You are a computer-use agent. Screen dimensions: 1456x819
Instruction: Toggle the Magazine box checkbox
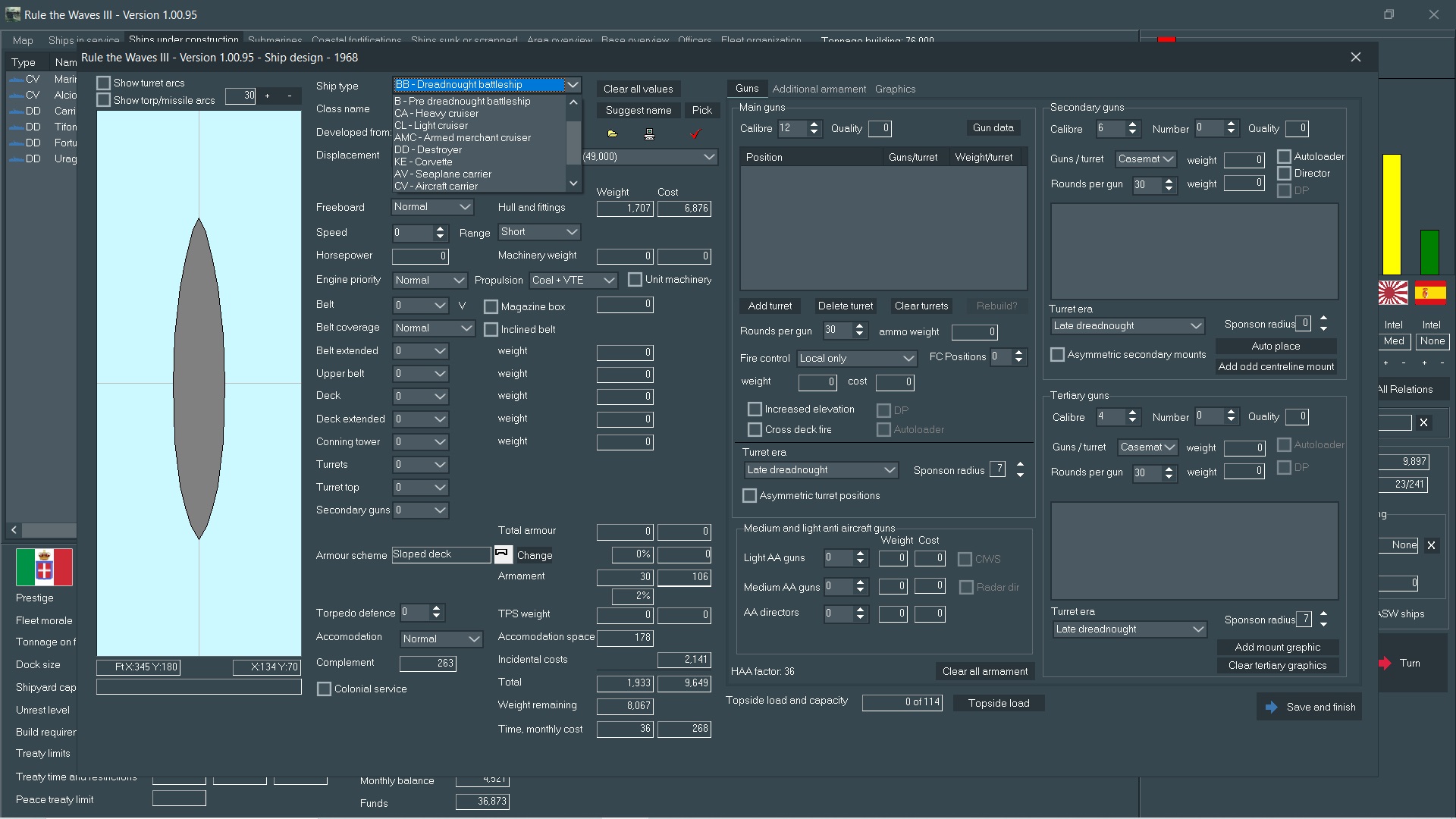[491, 307]
